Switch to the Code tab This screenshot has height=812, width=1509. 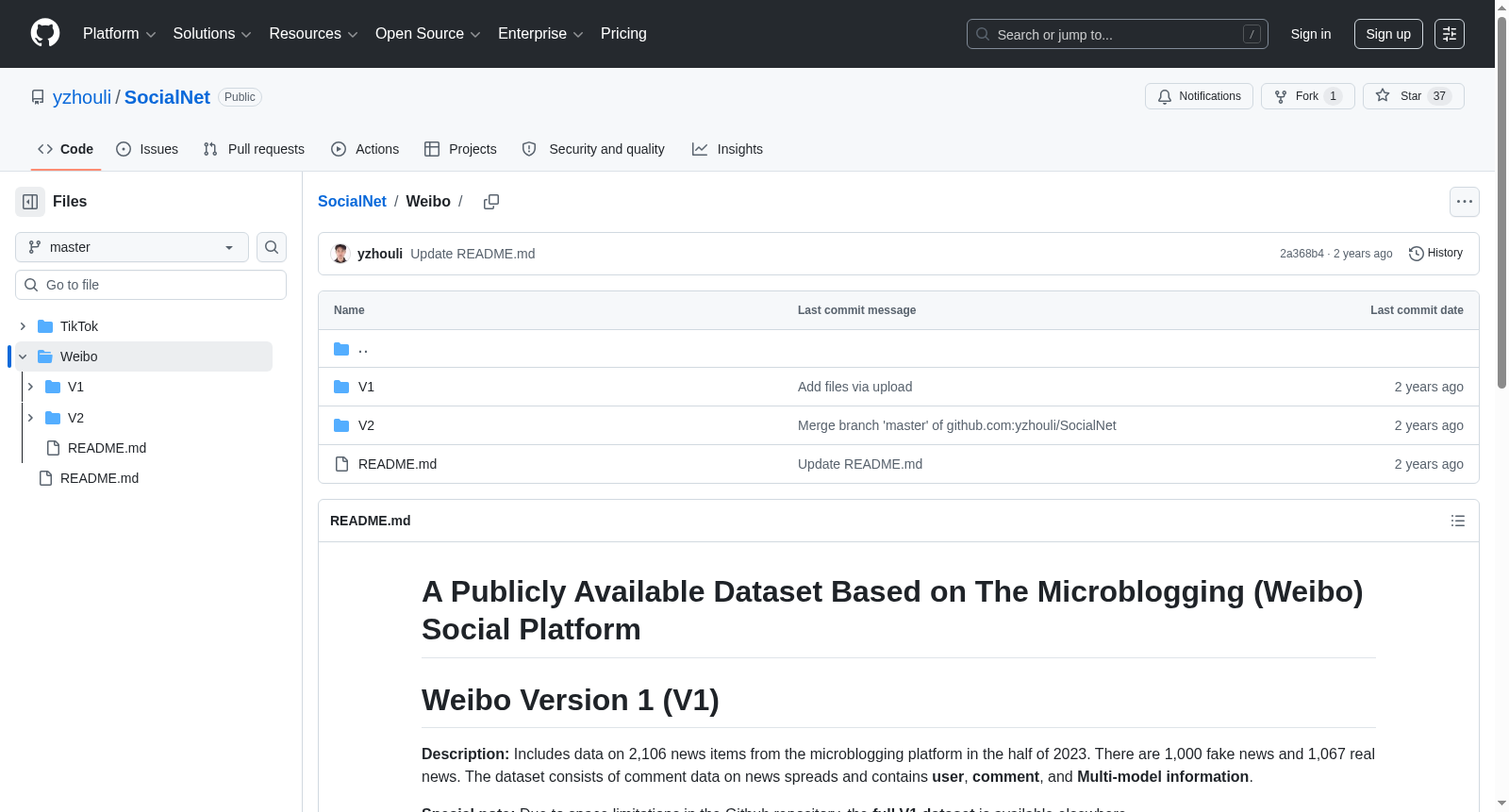pos(66,149)
